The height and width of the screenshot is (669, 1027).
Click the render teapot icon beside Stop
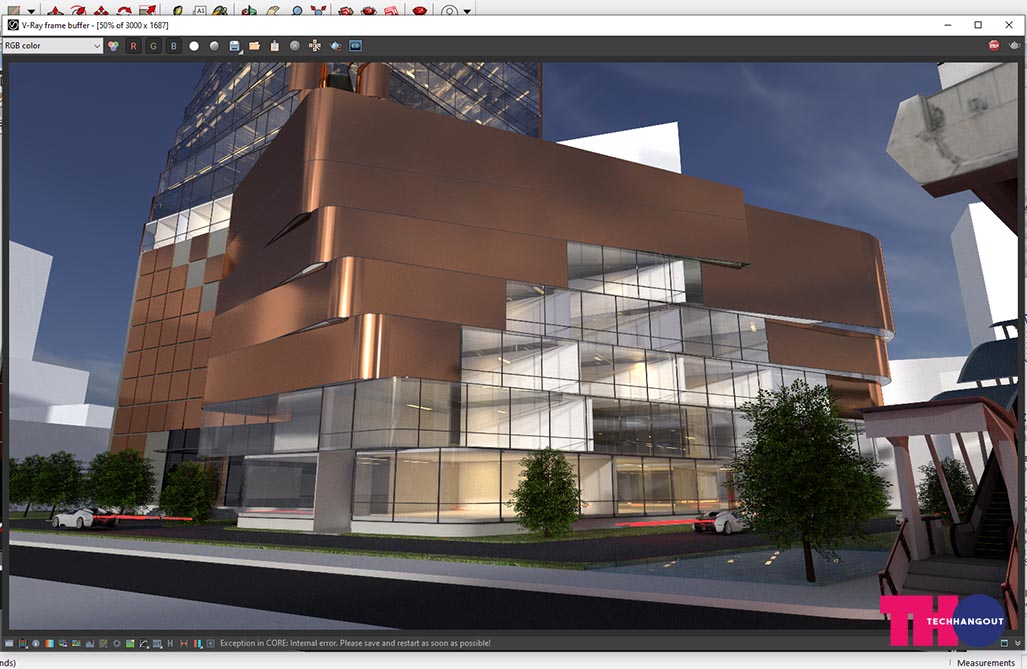[1015, 45]
